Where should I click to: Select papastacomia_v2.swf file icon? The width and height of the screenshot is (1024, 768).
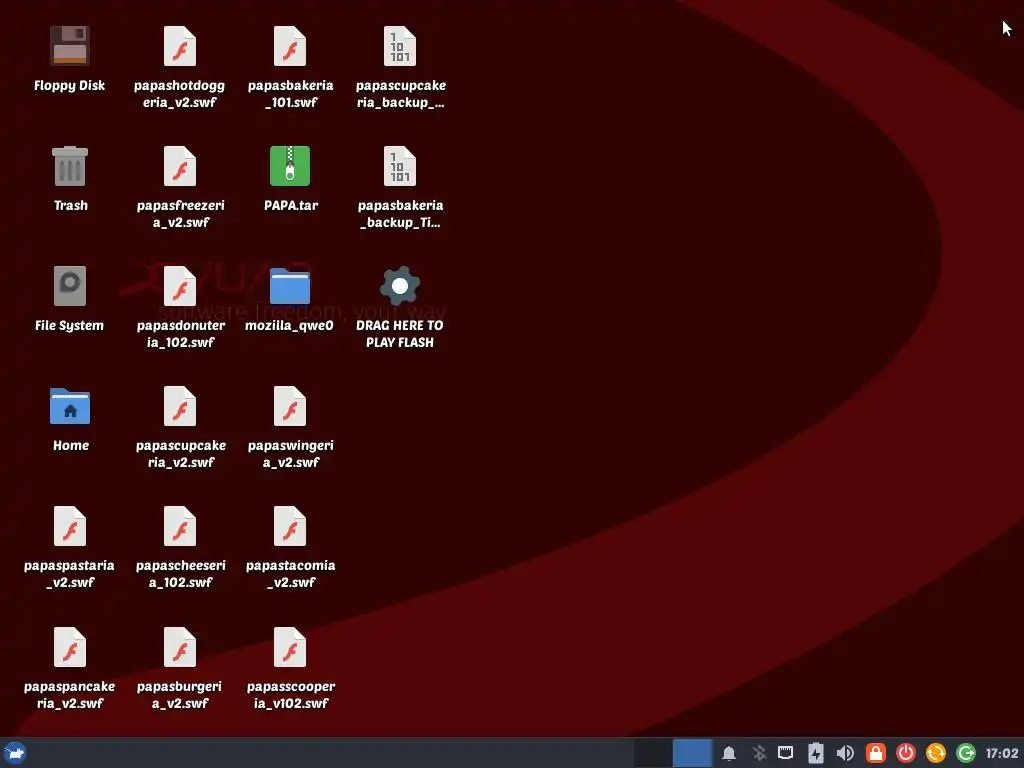click(x=290, y=526)
